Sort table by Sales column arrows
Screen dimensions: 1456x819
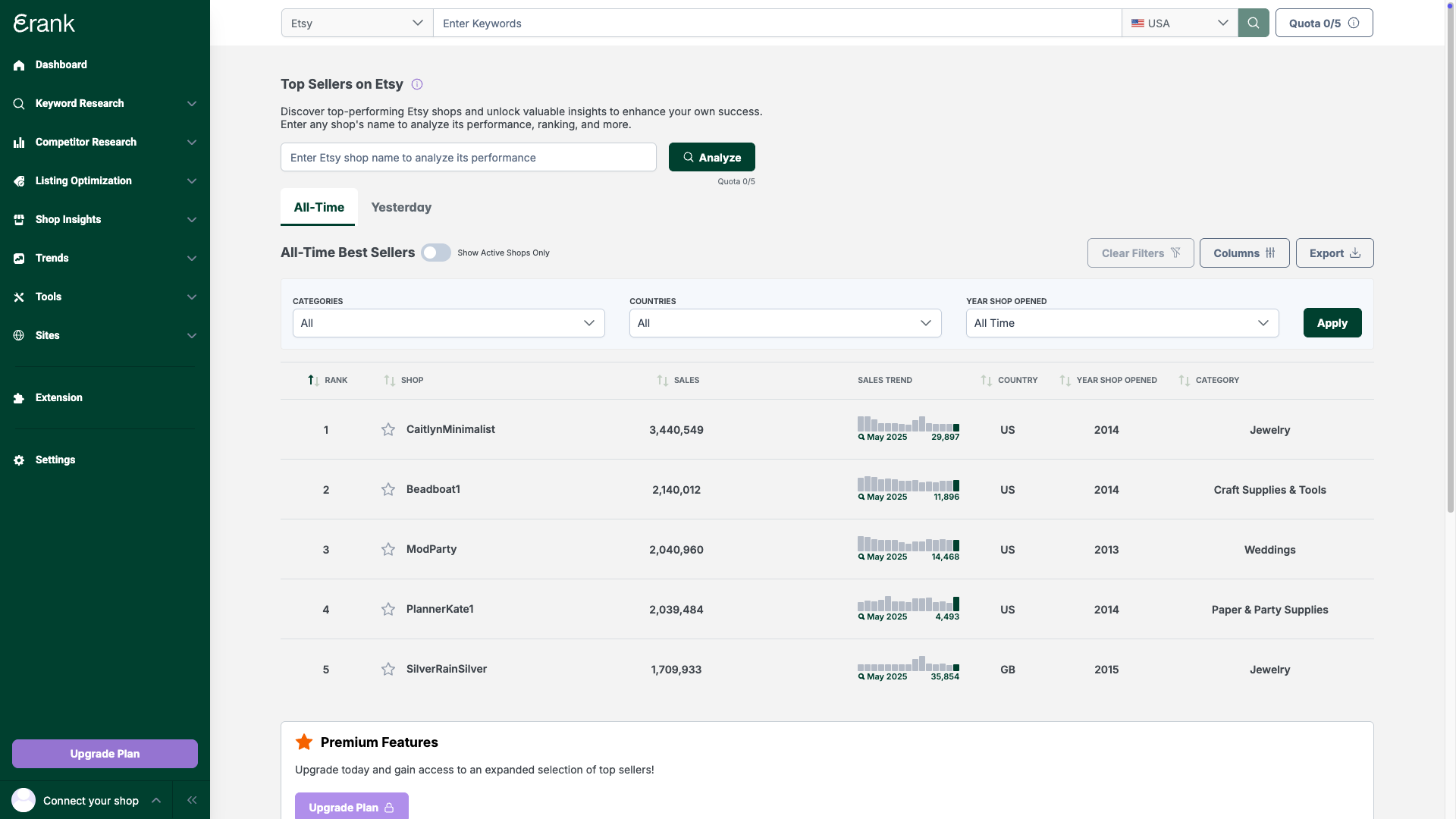coord(663,381)
